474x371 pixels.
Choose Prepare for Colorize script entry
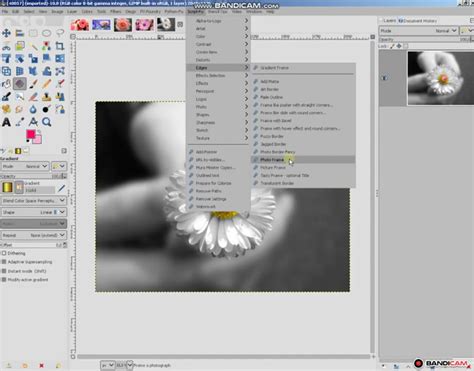218,183
